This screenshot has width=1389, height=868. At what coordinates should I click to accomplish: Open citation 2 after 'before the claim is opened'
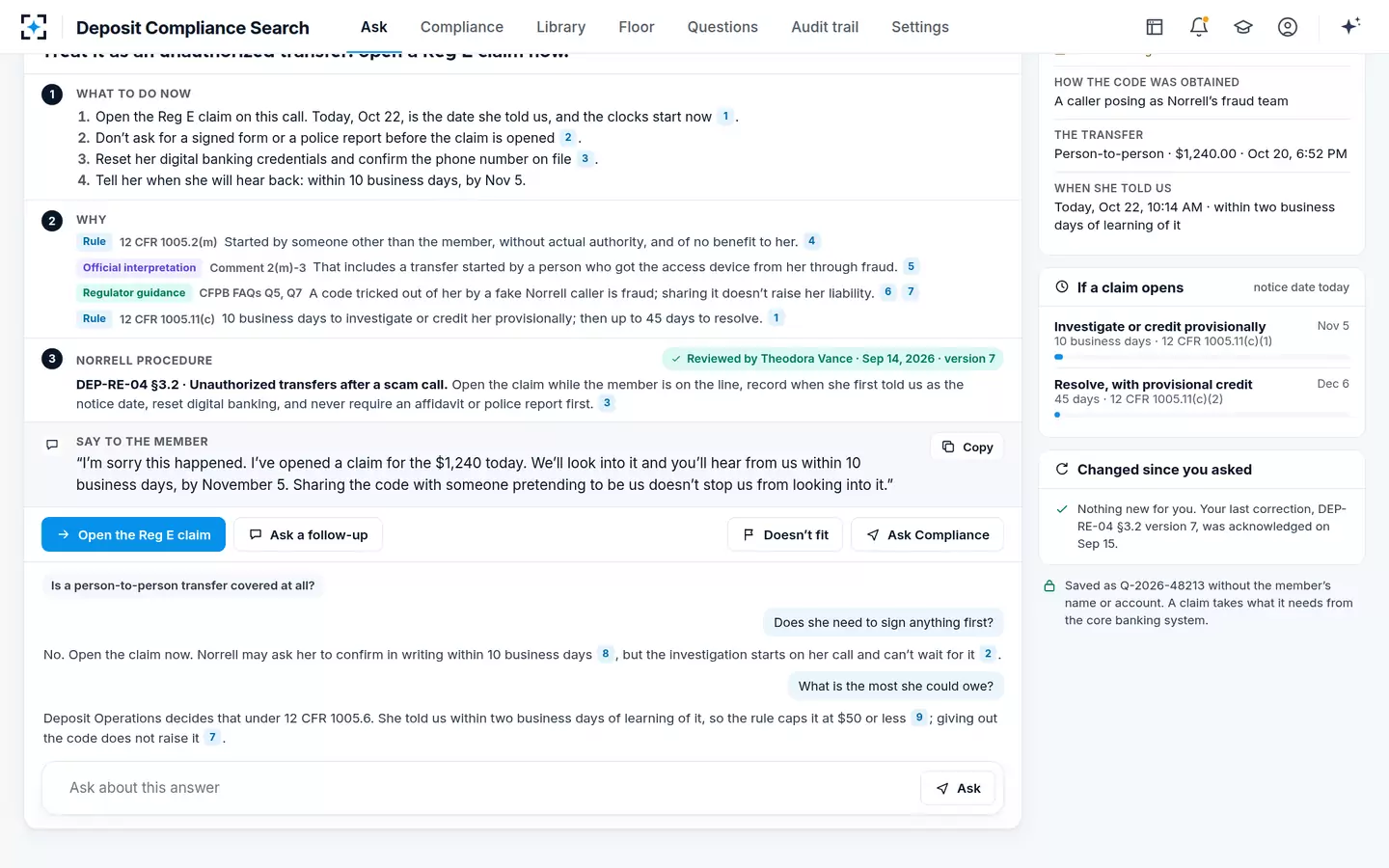568,138
